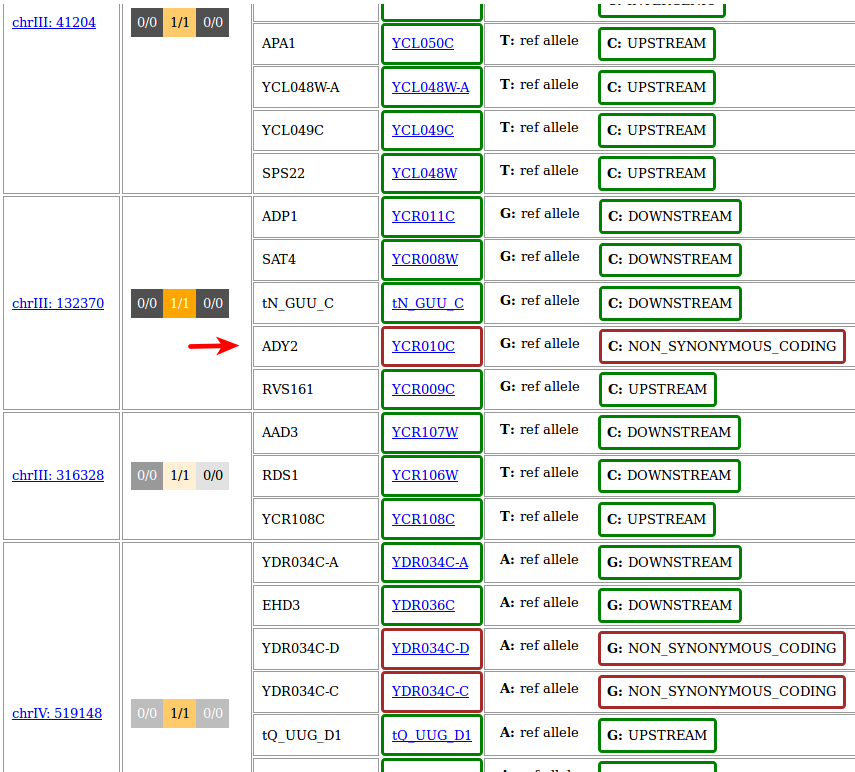Image resolution: width=855 pixels, height=772 pixels.
Task: Click the G: ref allele for ADY2
Action: 539,343
